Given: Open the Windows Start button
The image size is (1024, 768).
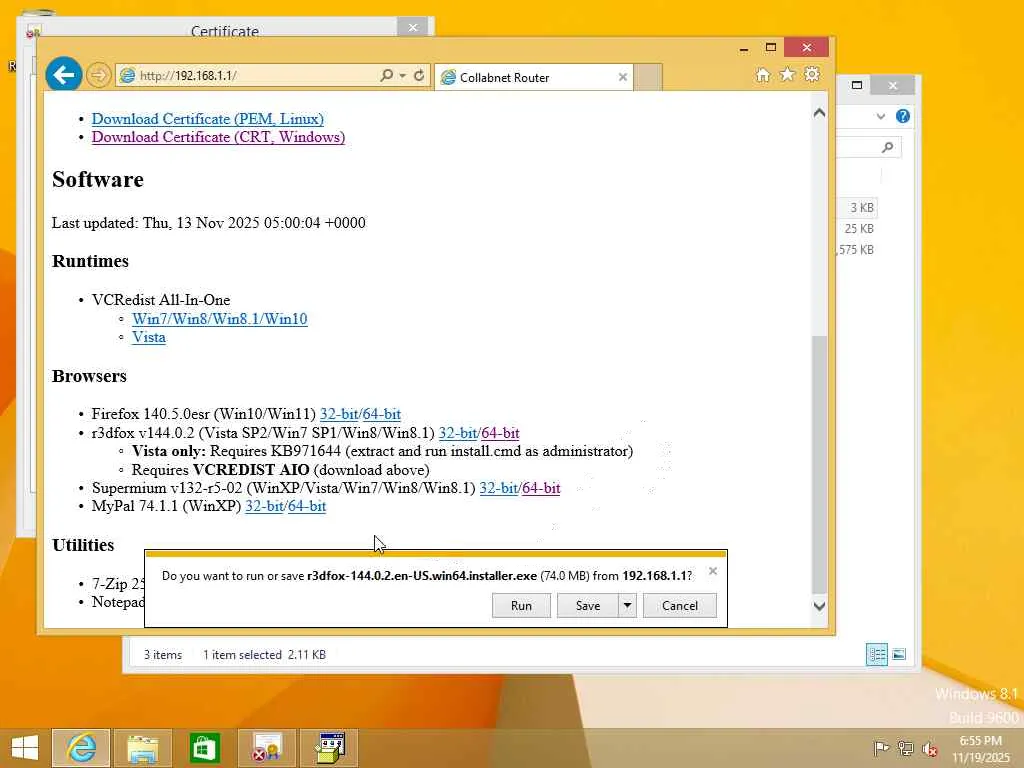Looking at the screenshot, I should 25,748.
